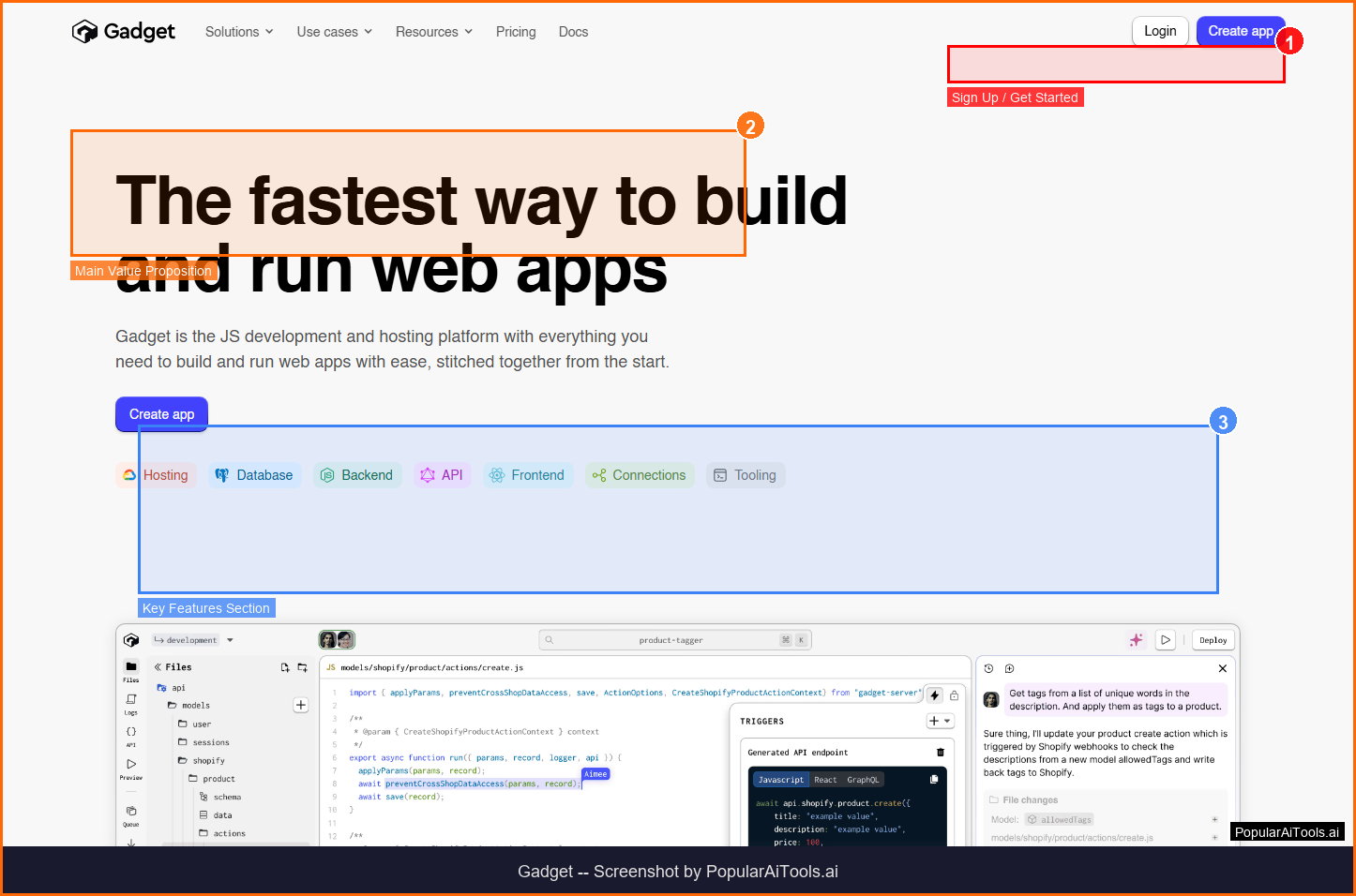Image resolution: width=1356 pixels, height=896 pixels.
Task: Click the pink sparkle AI assistant icon
Action: pyautogui.click(x=1136, y=640)
